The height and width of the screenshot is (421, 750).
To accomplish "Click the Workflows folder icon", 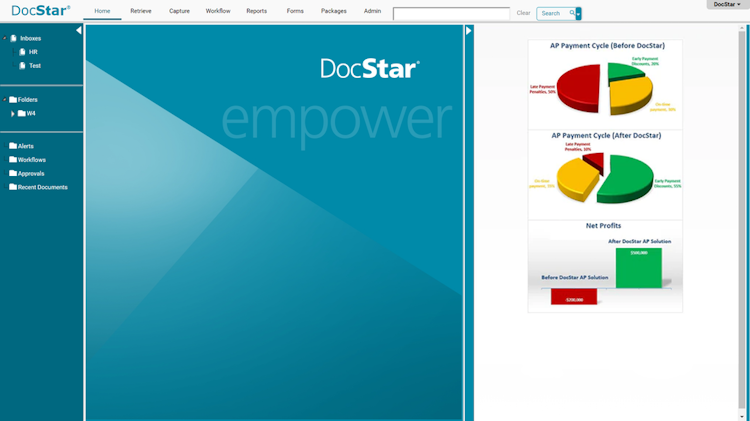I will pyautogui.click(x=13, y=159).
